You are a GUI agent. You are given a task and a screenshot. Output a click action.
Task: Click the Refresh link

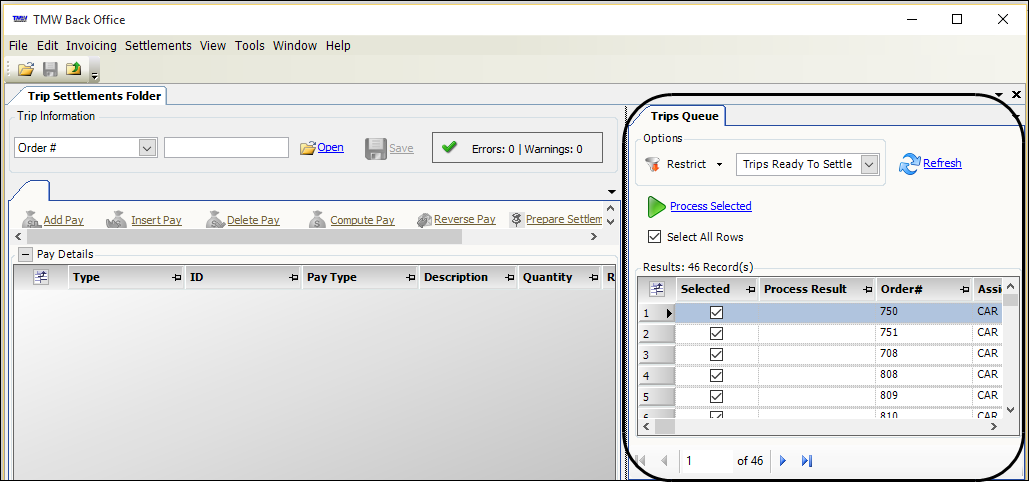point(942,163)
